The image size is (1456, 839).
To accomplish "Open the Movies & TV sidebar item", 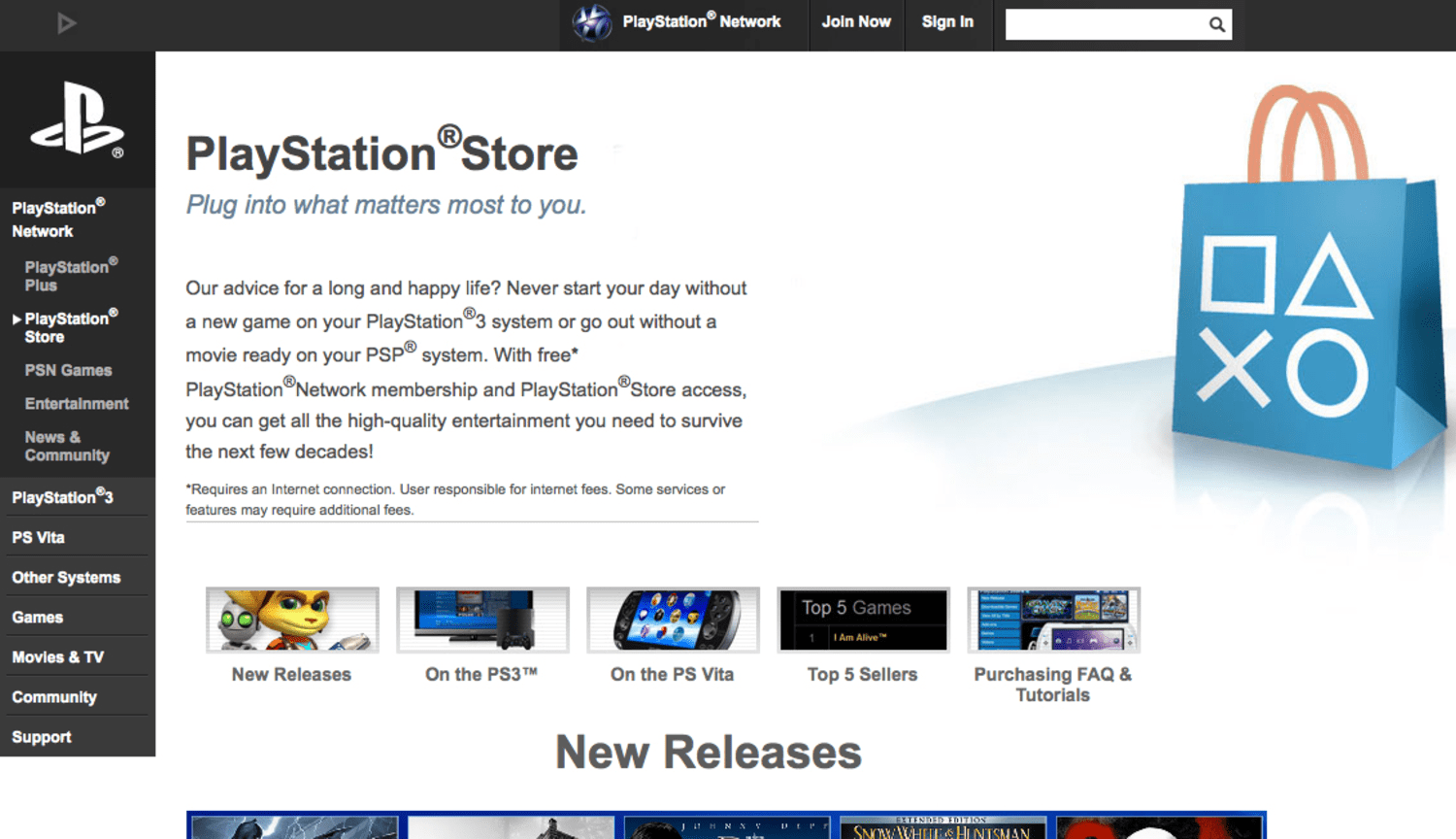I will tap(58, 657).
